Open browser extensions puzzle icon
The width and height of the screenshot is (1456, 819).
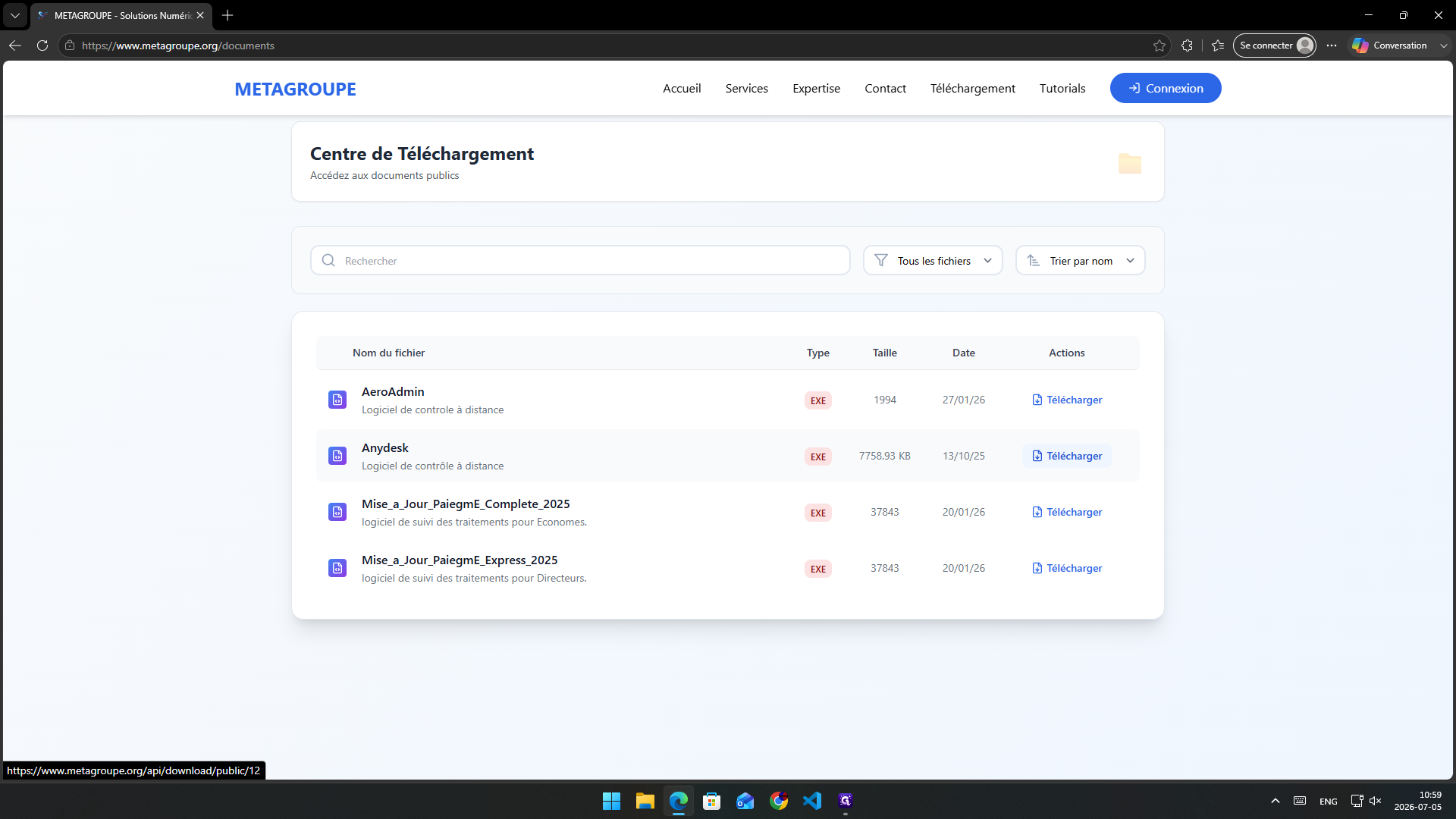pos(1188,45)
